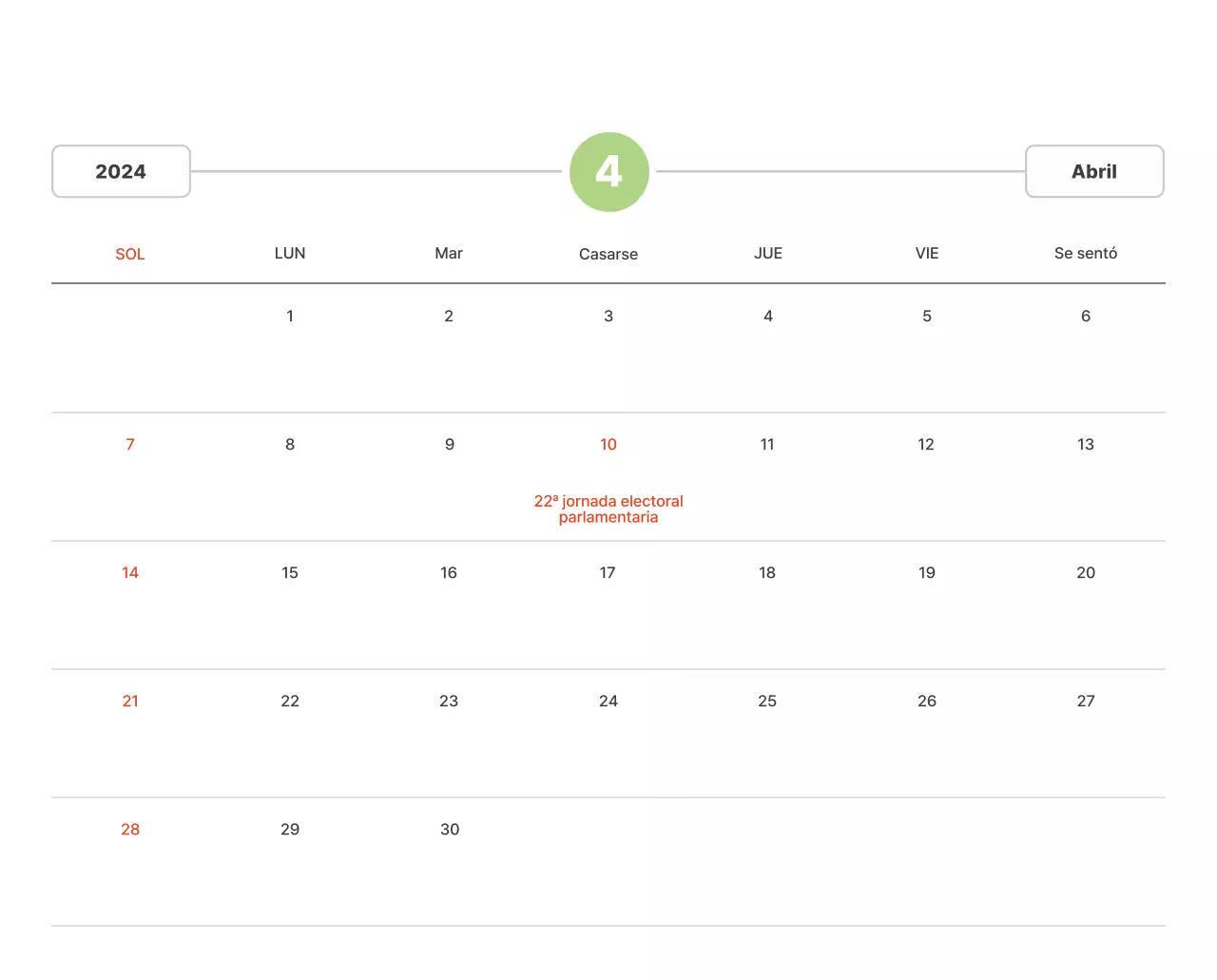The image size is (1217, 980).
Task: Select Sunday the 28th
Action: [130, 829]
